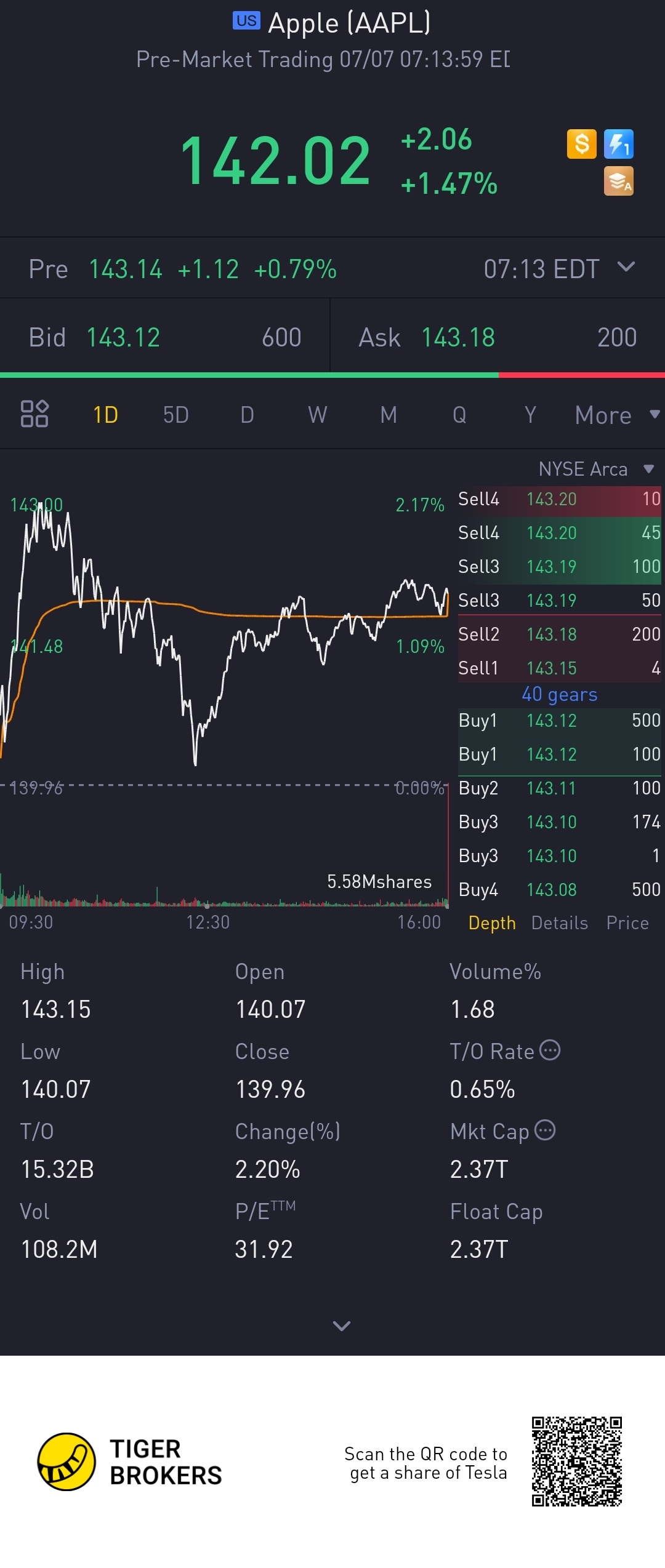Select the Depth tab

pyautogui.click(x=492, y=923)
